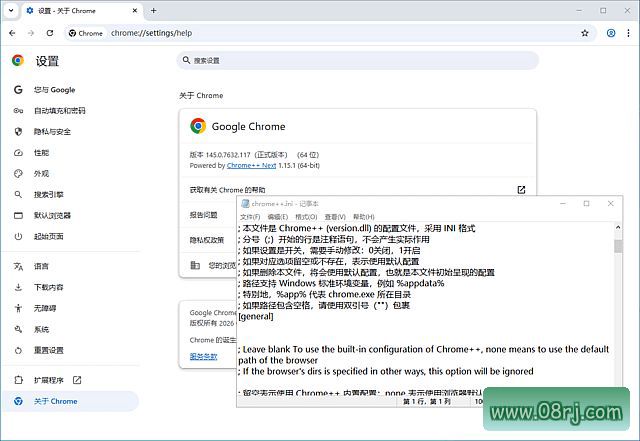
Task: Click the 第 1 行, 第 1 列 status text
Action: coord(427,402)
